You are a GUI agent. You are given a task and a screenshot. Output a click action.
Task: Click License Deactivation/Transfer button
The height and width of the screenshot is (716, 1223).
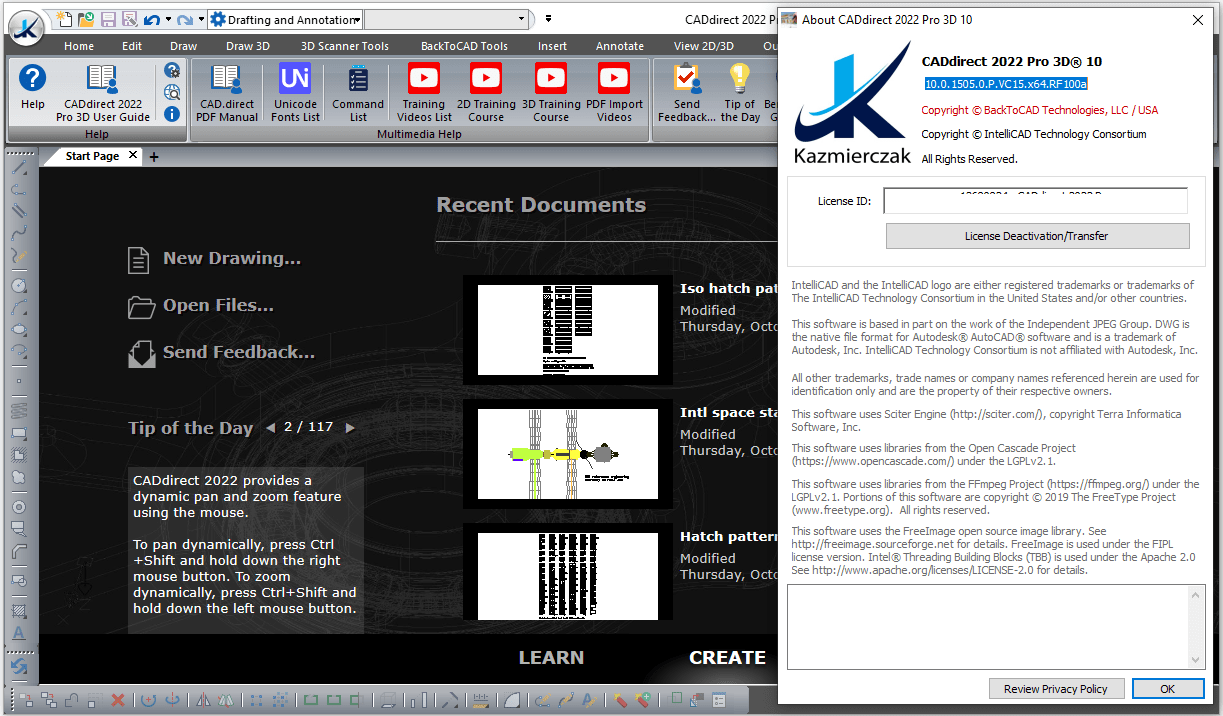pos(1037,236)
